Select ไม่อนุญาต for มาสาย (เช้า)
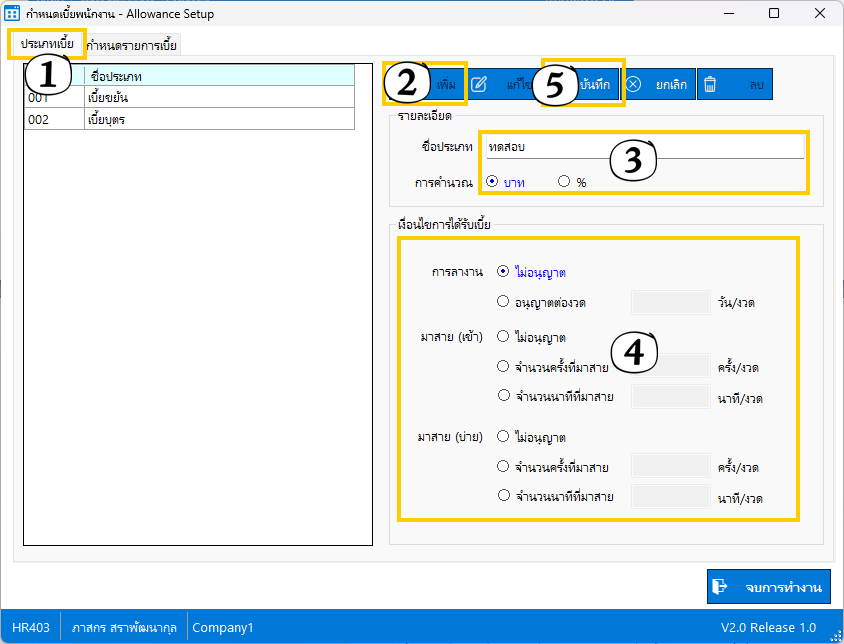The image size is (844, 644). coord(503,337)
